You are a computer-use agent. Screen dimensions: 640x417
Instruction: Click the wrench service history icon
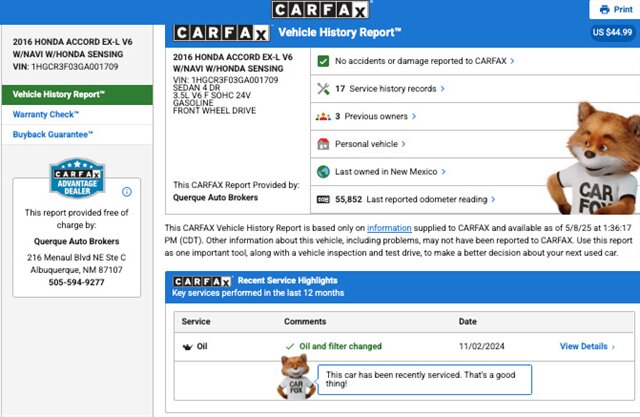point(323,89)
